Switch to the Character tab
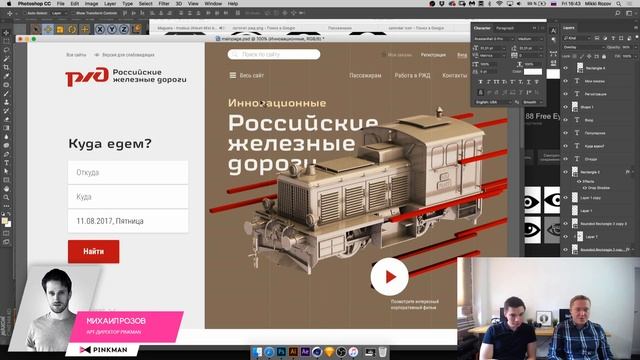This screenshot has width=640, height=360. [482, 28]
